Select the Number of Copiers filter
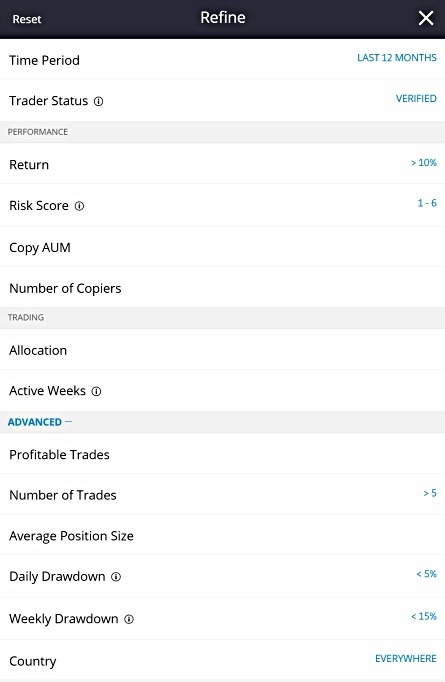445x682 pixels. pyautogui.click(x=222, y=288)
